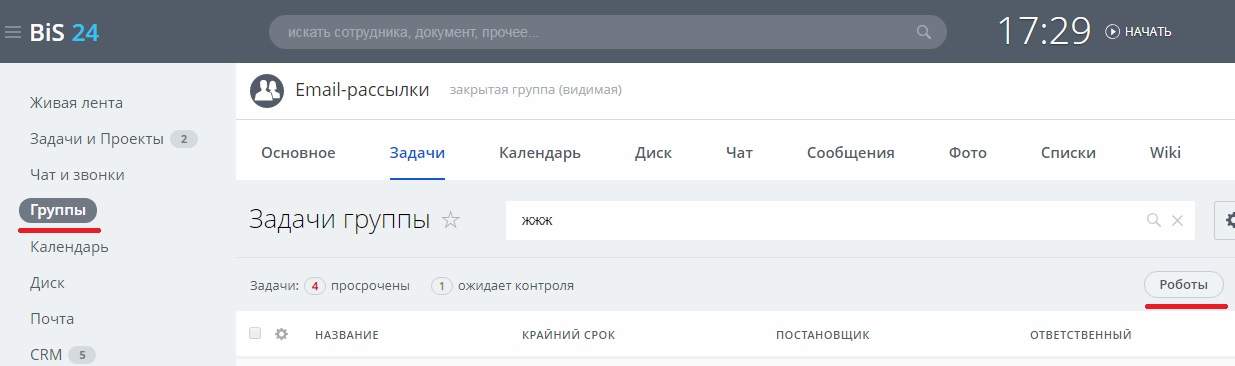The image size is (1235, 366).
Task: Open Задачи и Проекты in the sidebar
Action: pos(97,139)
